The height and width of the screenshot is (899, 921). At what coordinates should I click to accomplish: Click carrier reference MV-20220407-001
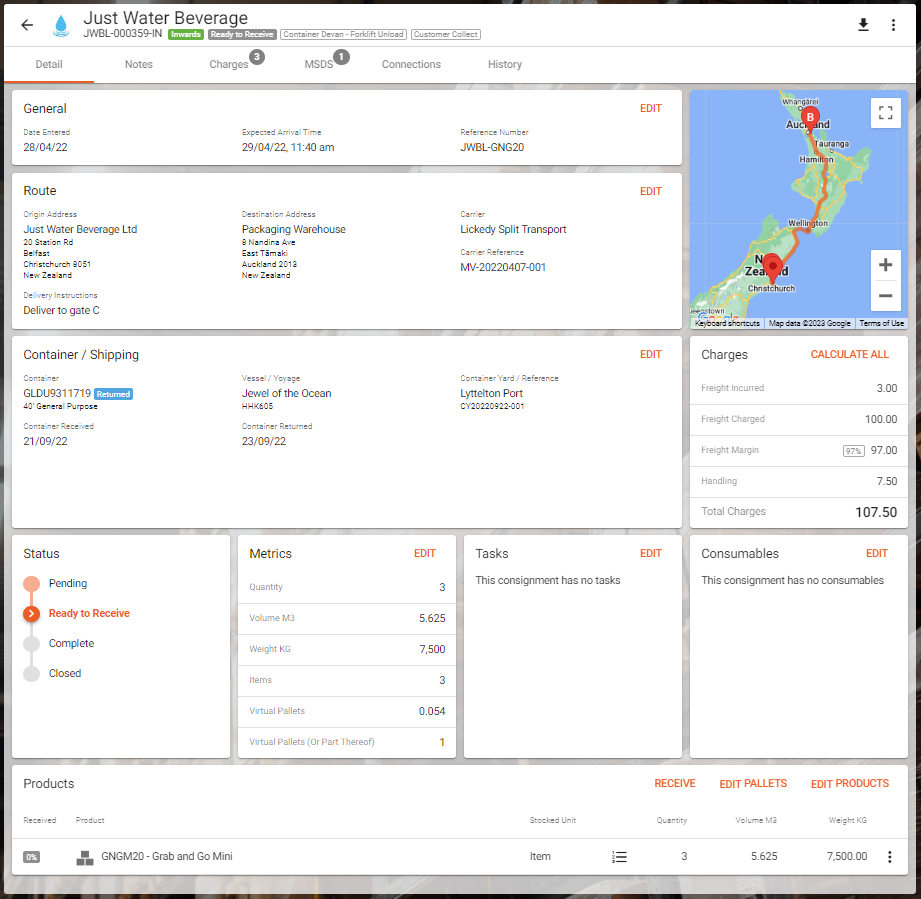[x=503, y=268]
